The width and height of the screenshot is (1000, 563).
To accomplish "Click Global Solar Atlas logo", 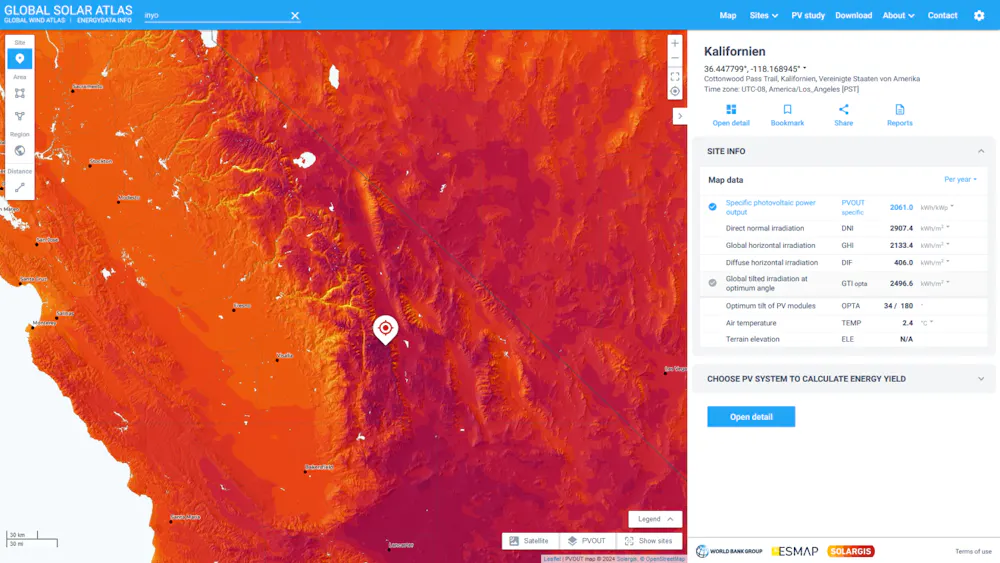I will (68, 10).
